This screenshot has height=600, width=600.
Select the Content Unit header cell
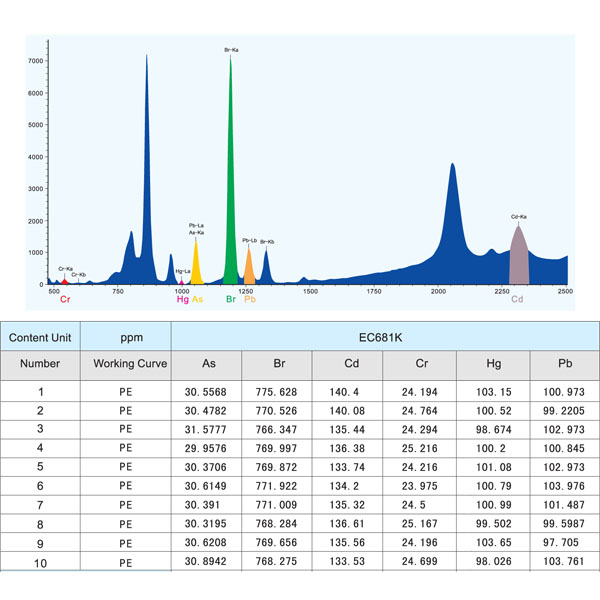(41, 337)
